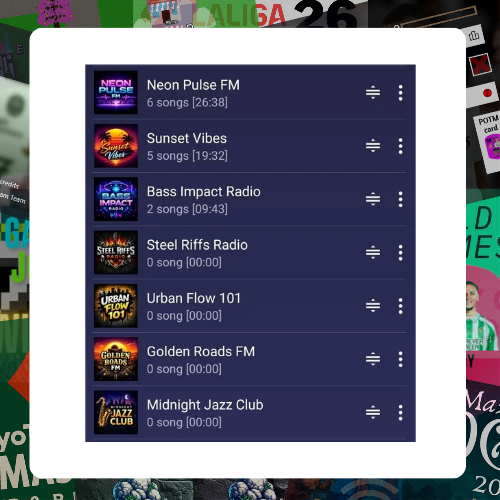Open the Midnight Jazz Club playlist title
The height and width of the screenshot is (500, 500).
tap(205, 405)
